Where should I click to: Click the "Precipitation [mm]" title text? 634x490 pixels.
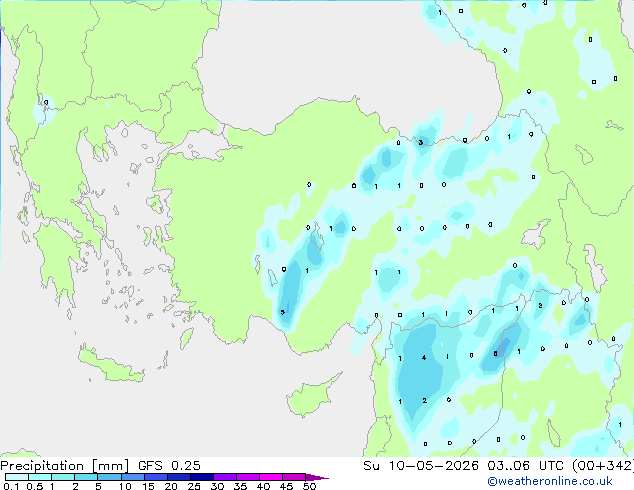click(65, 466)
